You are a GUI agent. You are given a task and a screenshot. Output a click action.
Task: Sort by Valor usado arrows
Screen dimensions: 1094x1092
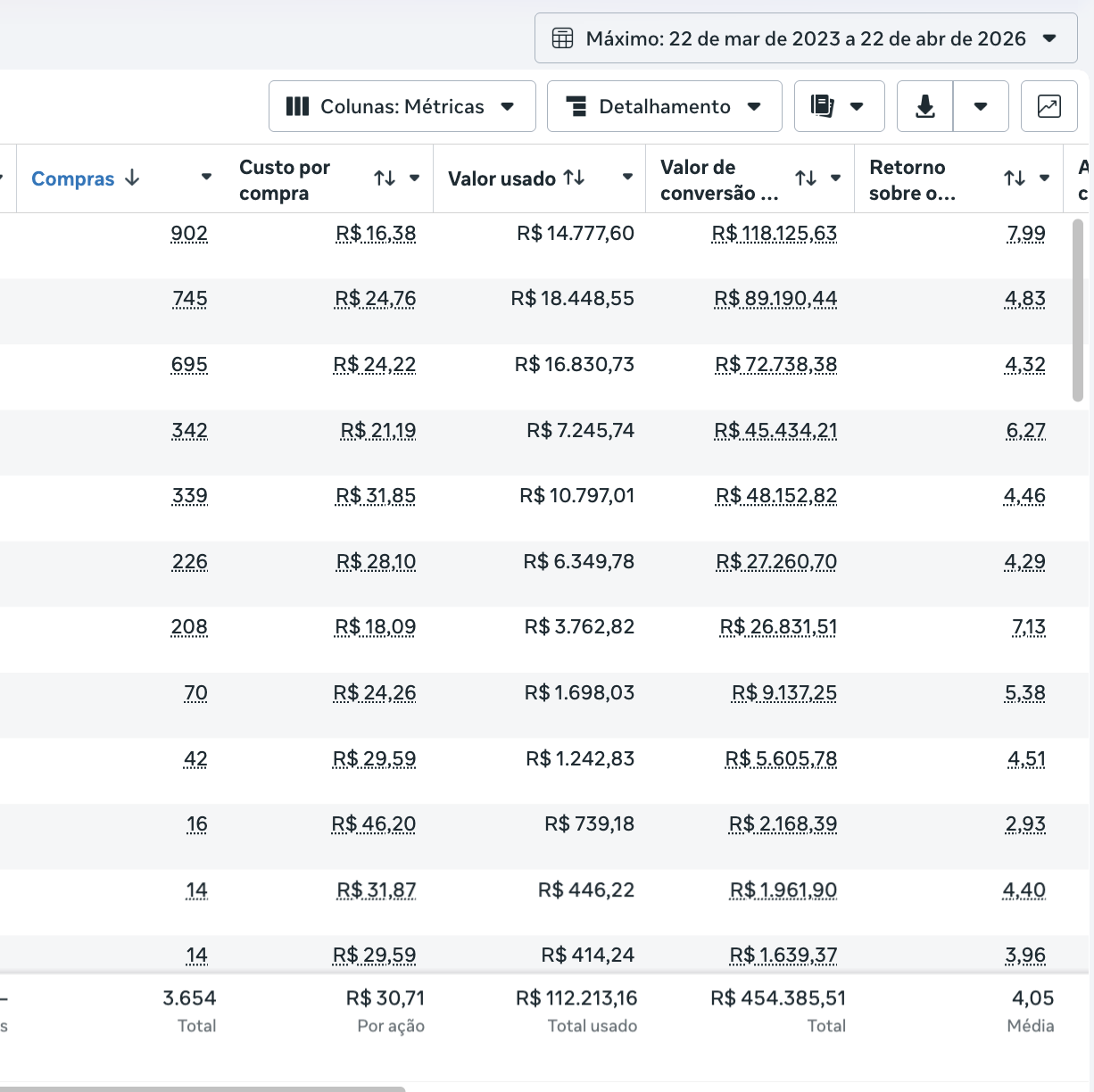(x=575, y=178)
